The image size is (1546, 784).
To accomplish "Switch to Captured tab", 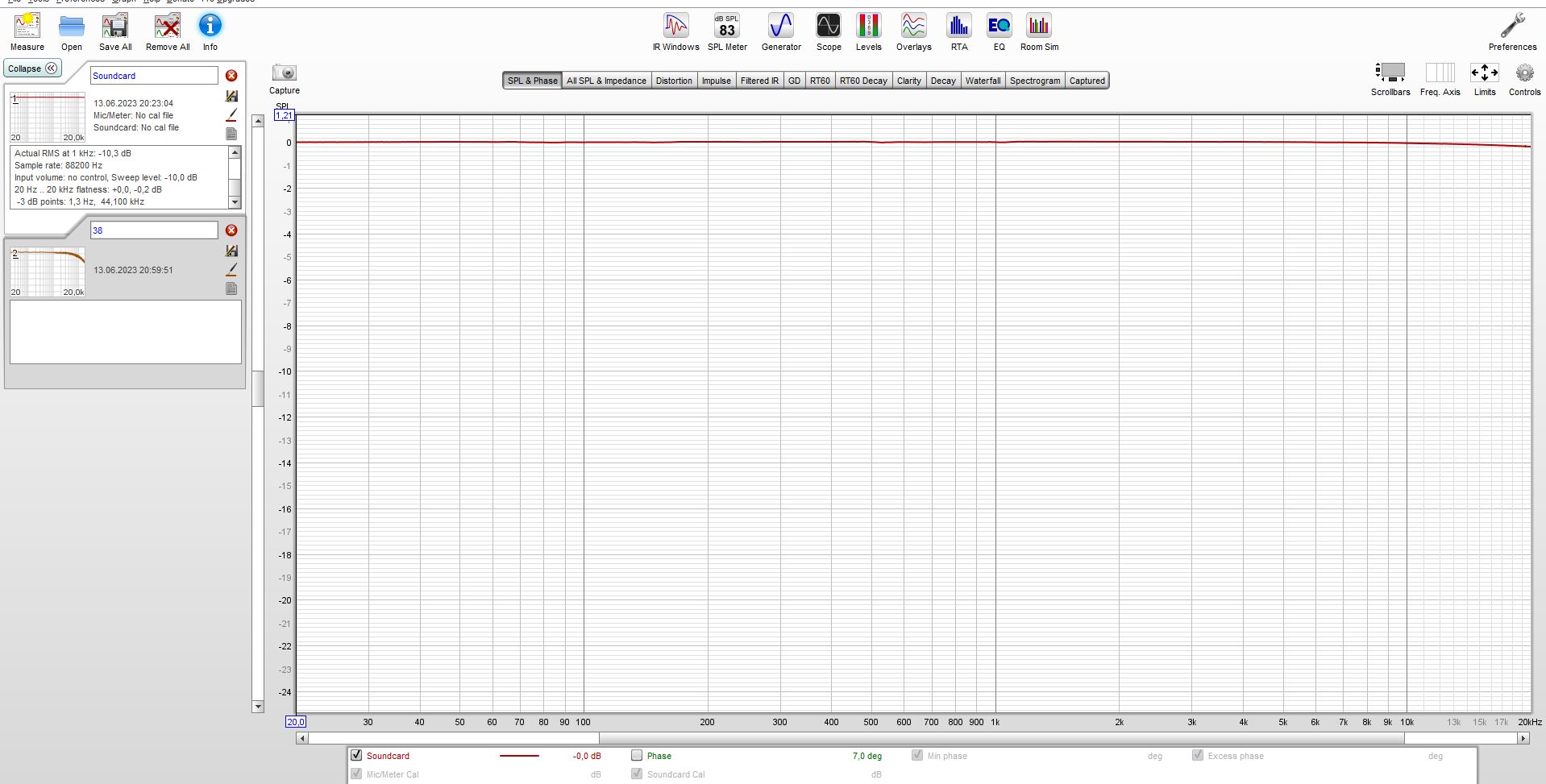I will (x=1087, y=81).
